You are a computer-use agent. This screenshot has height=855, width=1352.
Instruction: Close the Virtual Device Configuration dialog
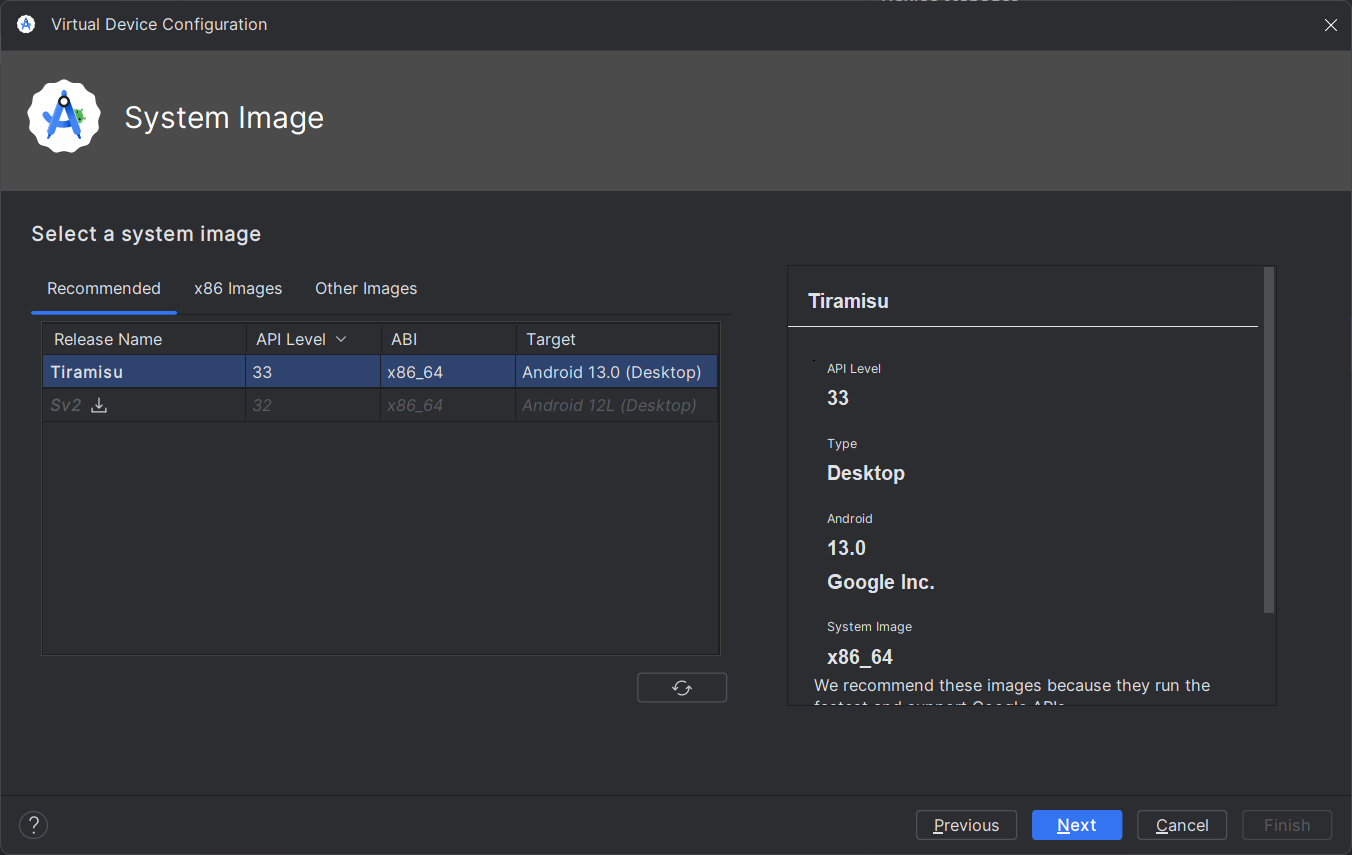click(x=1330, y=25)
